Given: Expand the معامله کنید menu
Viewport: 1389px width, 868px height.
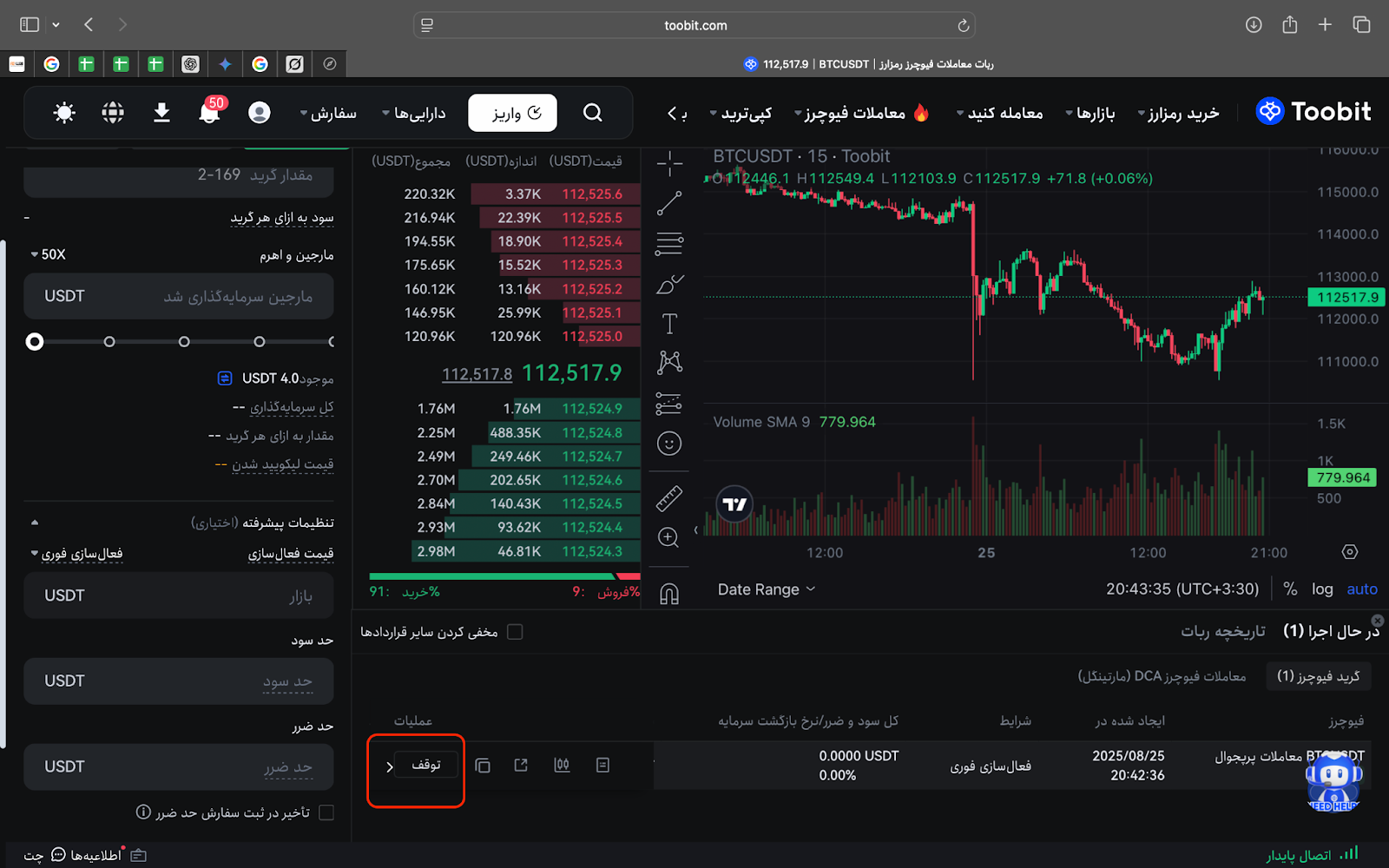Looking at the screenshot, I should [x=999, y=113].
